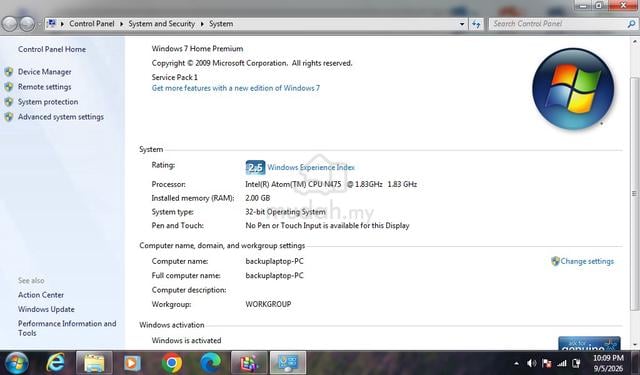Click the Show desktop strip at taskbar end
Viewport: 640px width, 375px height.
(635, 363)
